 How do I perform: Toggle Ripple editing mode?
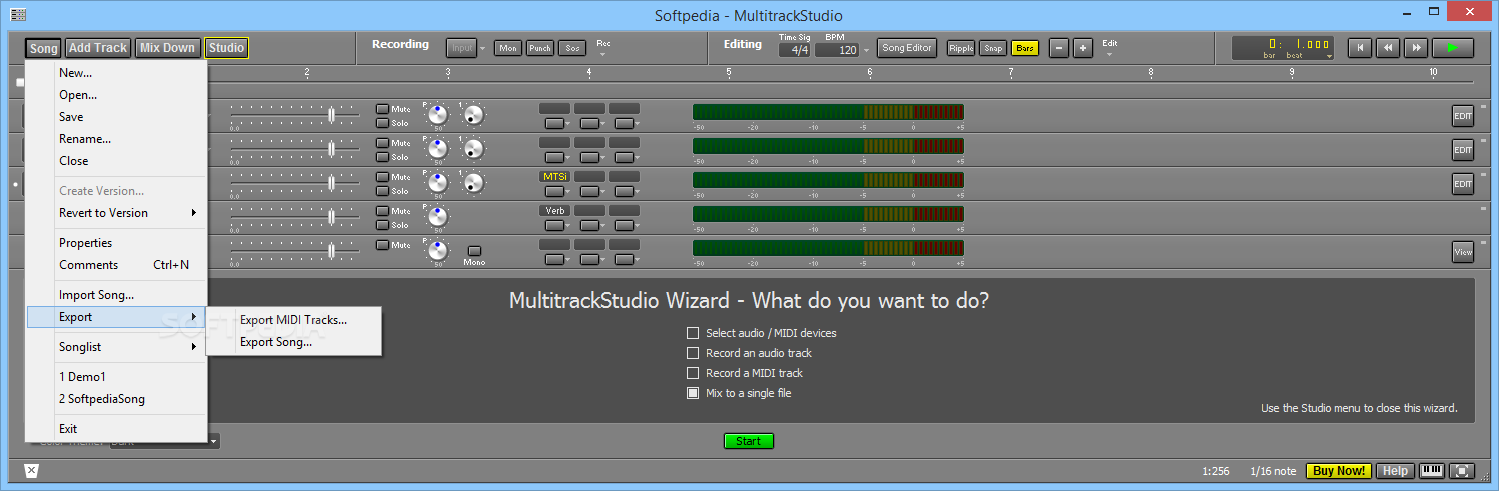click(x=961, y=48)
